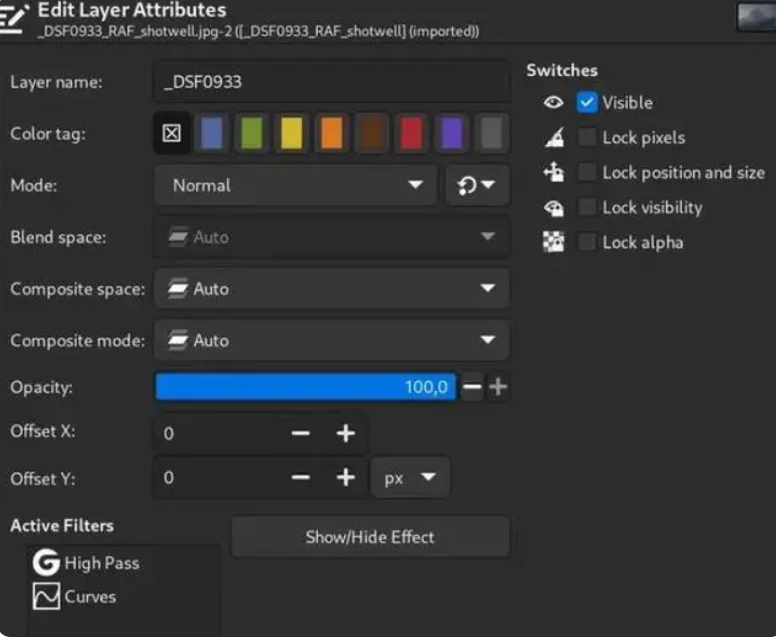Click the eye-with-lock icon for Lock visibility
Viewport: 776px width, 637px height.
[x=554, y=207]
